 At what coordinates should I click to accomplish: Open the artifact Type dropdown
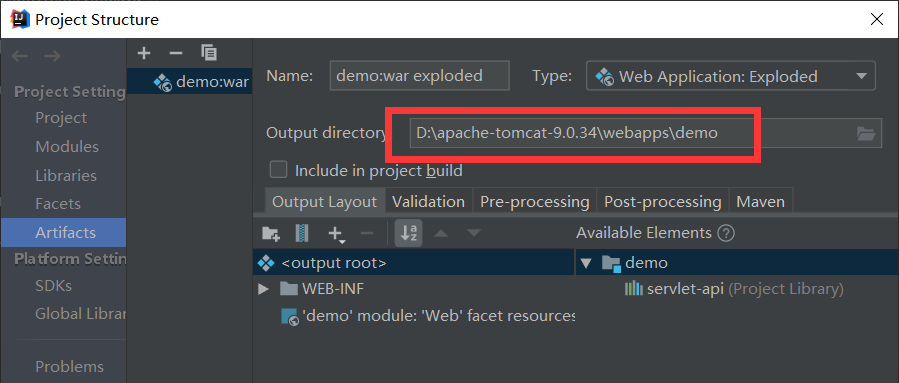[730, 76]
